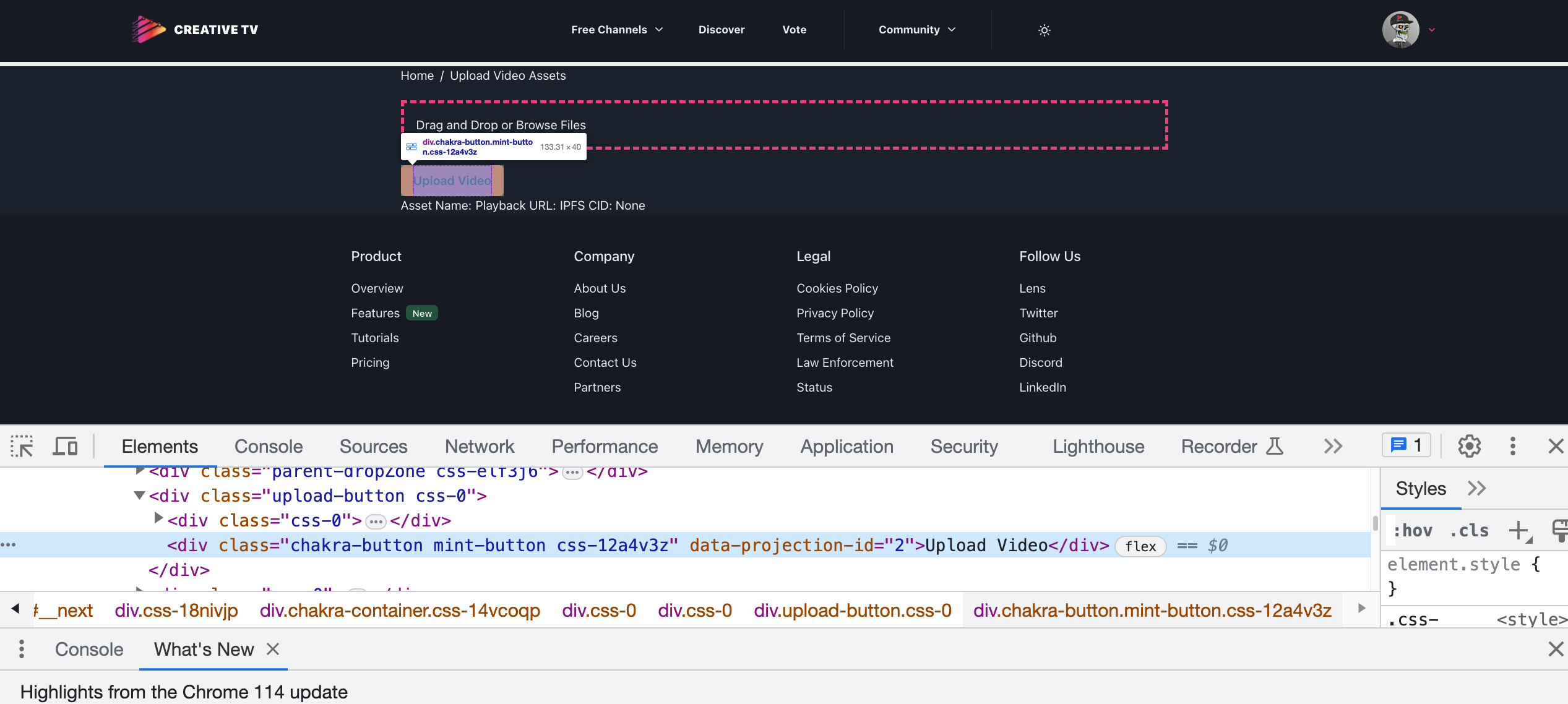Close the What's New tab

coord(272,649)
